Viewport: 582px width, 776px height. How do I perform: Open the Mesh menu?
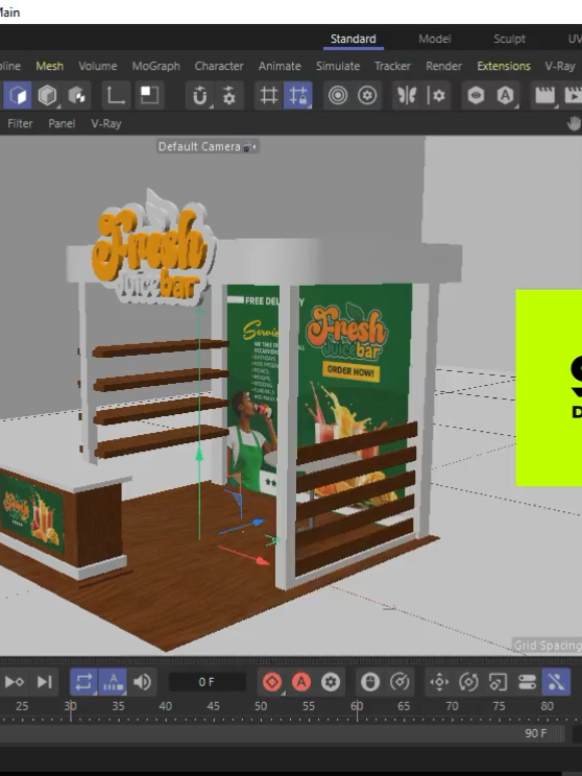49,66
